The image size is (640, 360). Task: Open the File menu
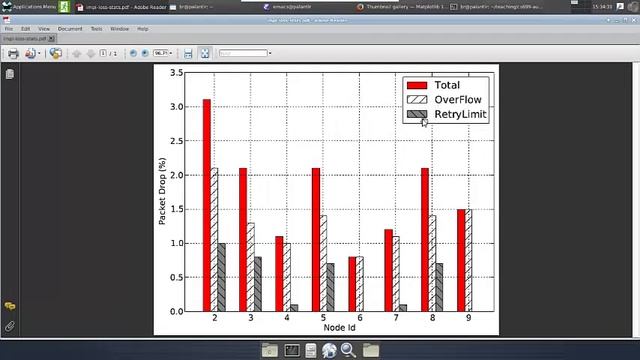[9, 29]
